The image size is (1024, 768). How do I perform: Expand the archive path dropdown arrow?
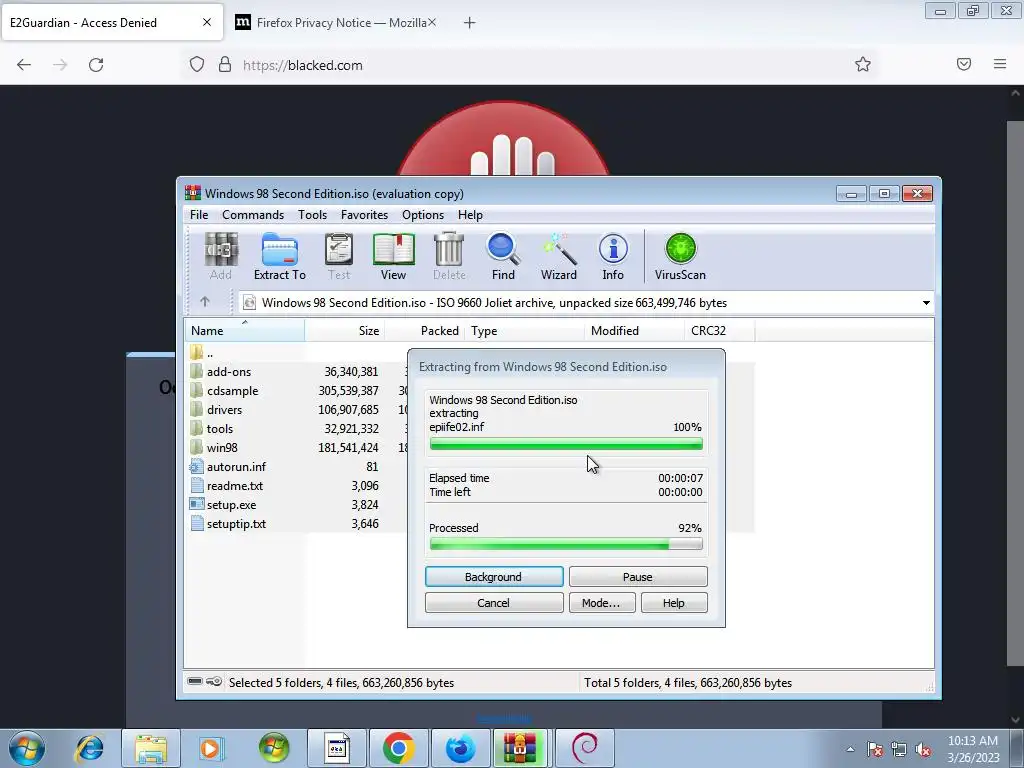[926, 302]
